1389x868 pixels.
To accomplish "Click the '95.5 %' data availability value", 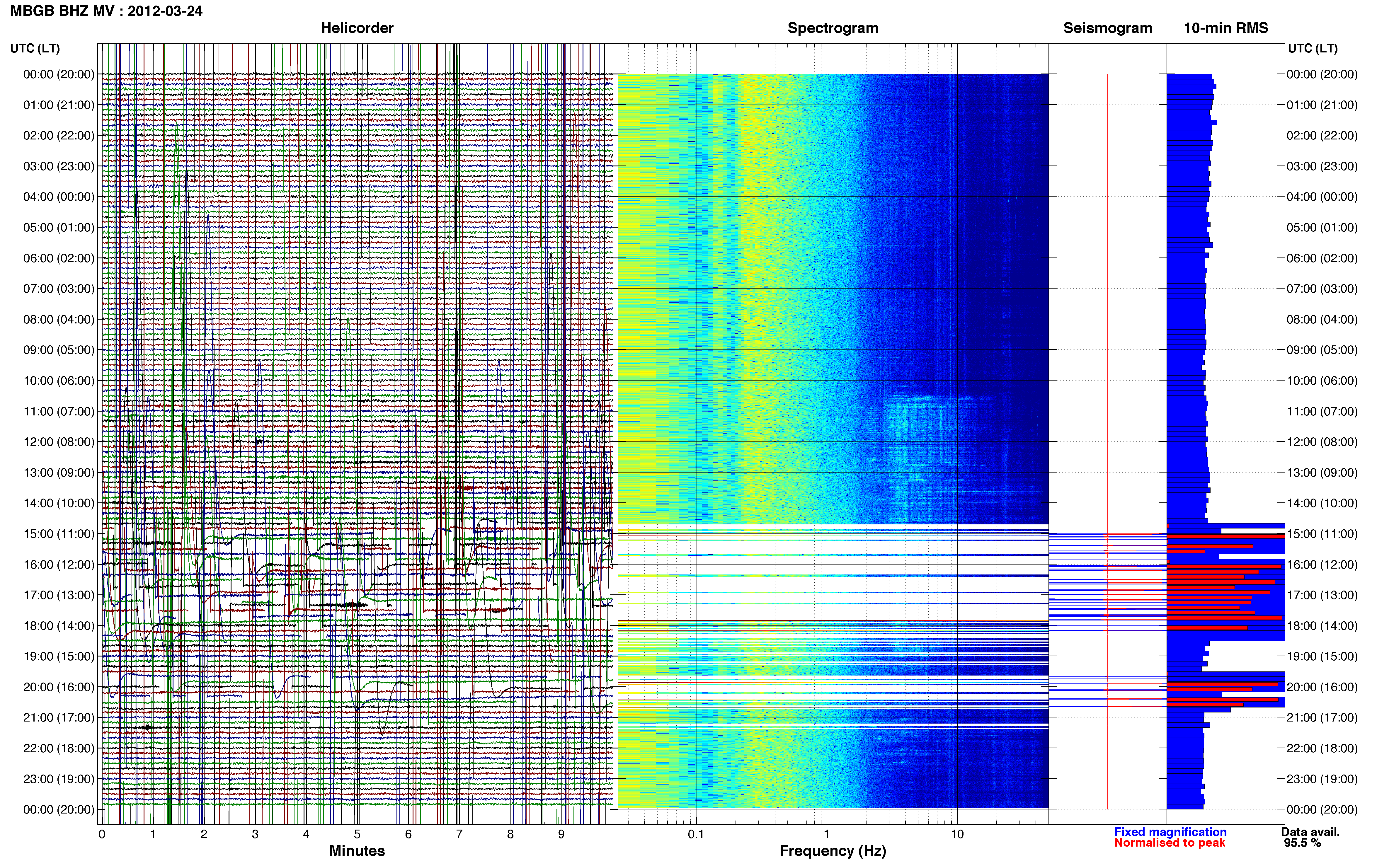I will (1303, 843).
